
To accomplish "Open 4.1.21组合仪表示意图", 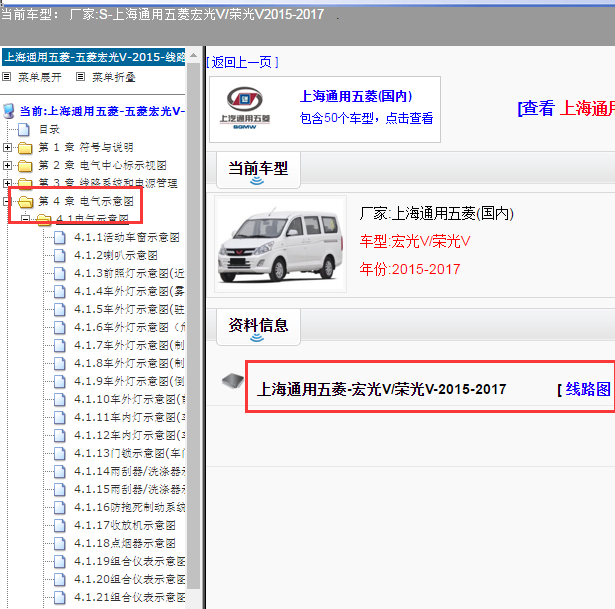I will click(129, 597).
